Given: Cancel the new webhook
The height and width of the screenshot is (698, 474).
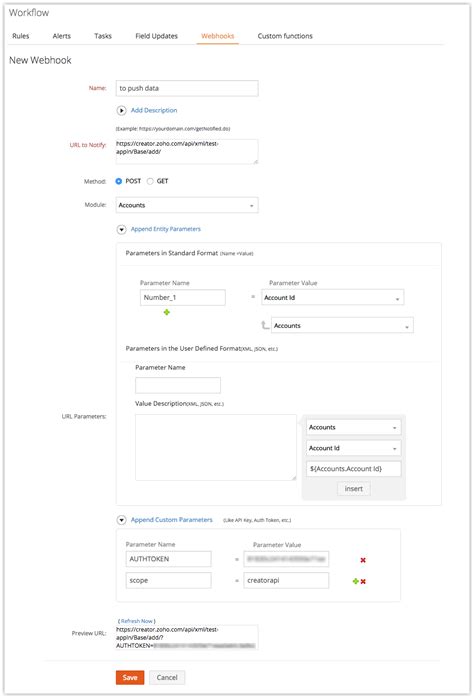Looking at the screenshot, I should pos(167,678).
